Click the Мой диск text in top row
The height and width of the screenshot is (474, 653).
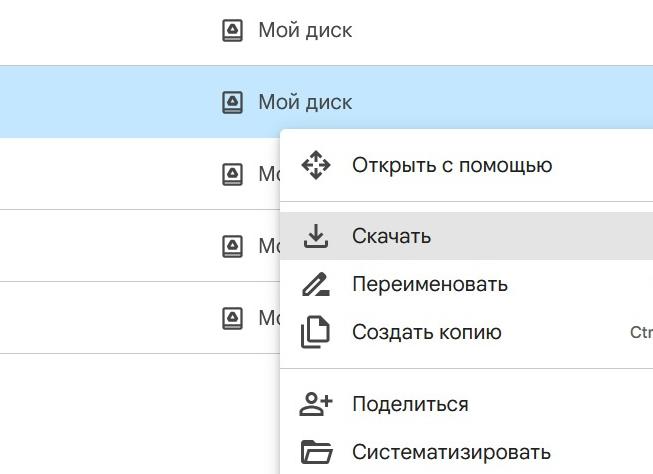[x=305, y=30]
